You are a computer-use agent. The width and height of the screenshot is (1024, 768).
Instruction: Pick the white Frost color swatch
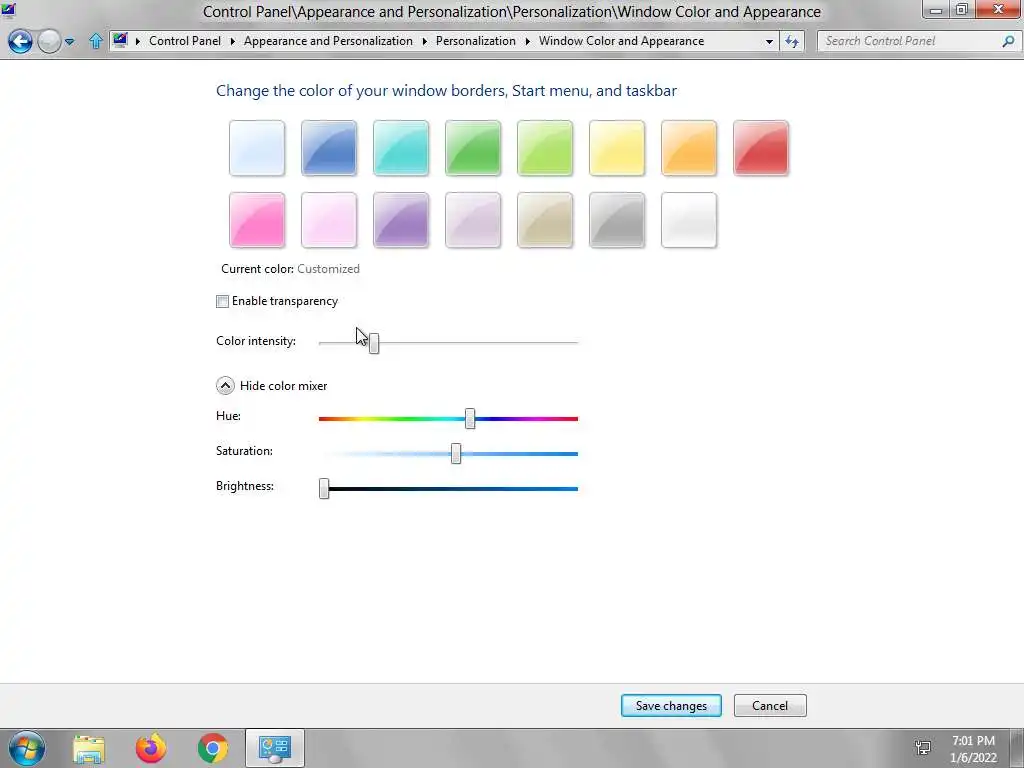coord(689,220)
